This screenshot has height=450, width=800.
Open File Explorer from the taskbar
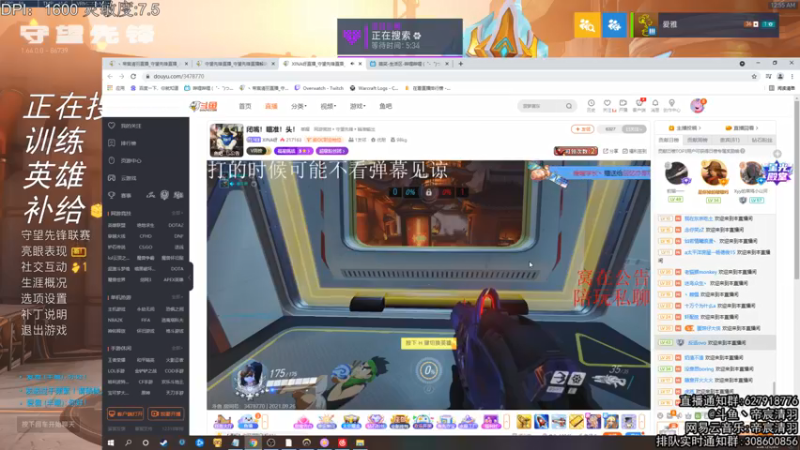pyautogui.click(x=360, y=443)
